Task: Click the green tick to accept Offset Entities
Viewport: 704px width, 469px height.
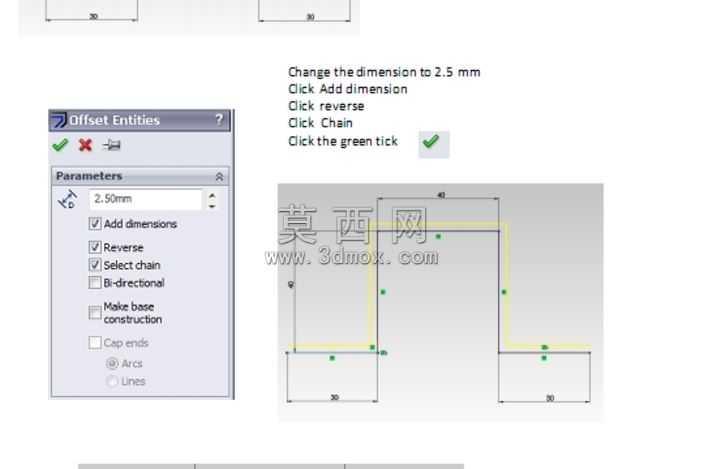Action: [x=60, y=145]
